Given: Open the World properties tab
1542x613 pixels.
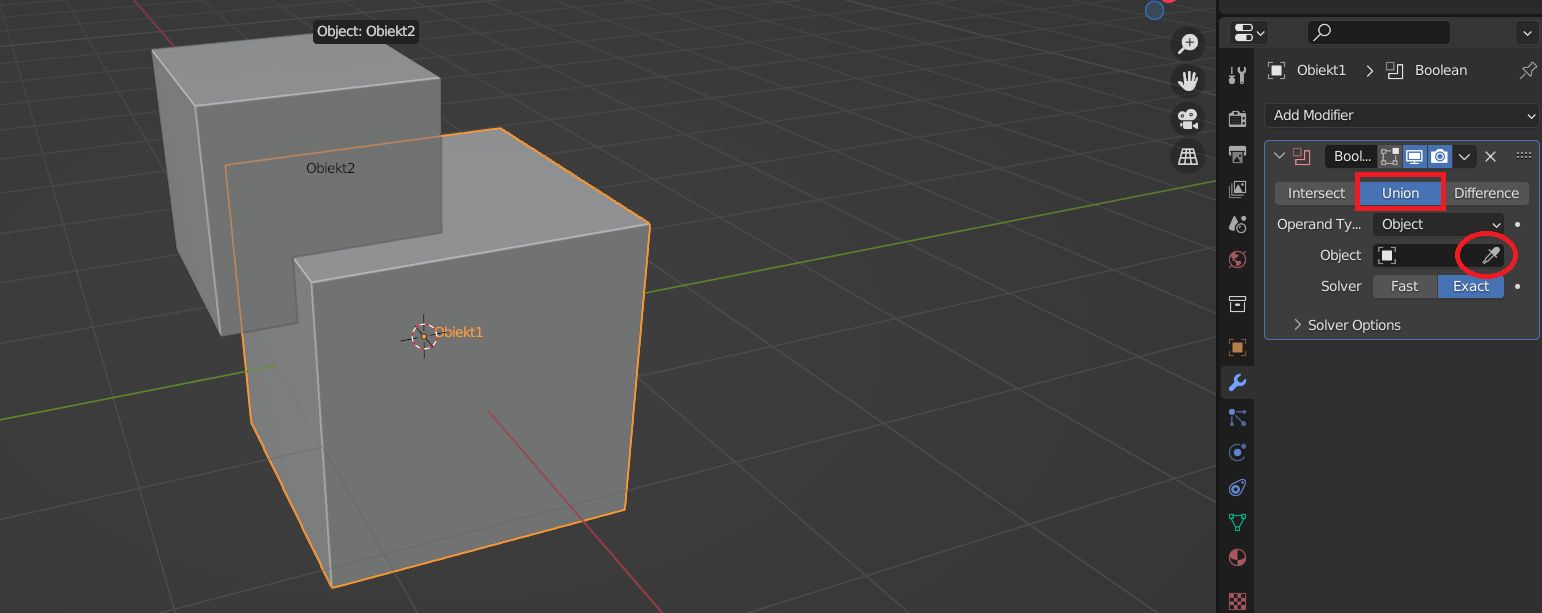Looking at the screenshot, I should click(1237, 259).
